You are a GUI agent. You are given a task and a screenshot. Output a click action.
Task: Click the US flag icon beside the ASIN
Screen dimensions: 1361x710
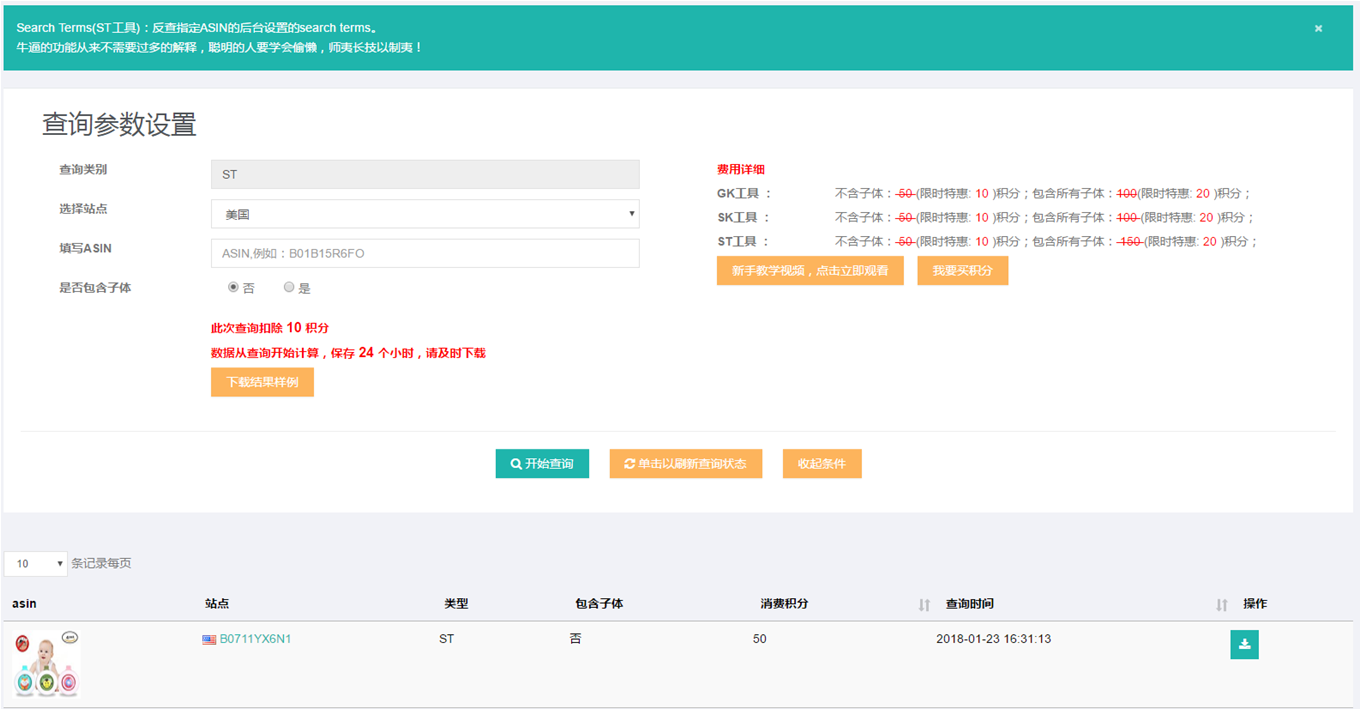[209, 639]
